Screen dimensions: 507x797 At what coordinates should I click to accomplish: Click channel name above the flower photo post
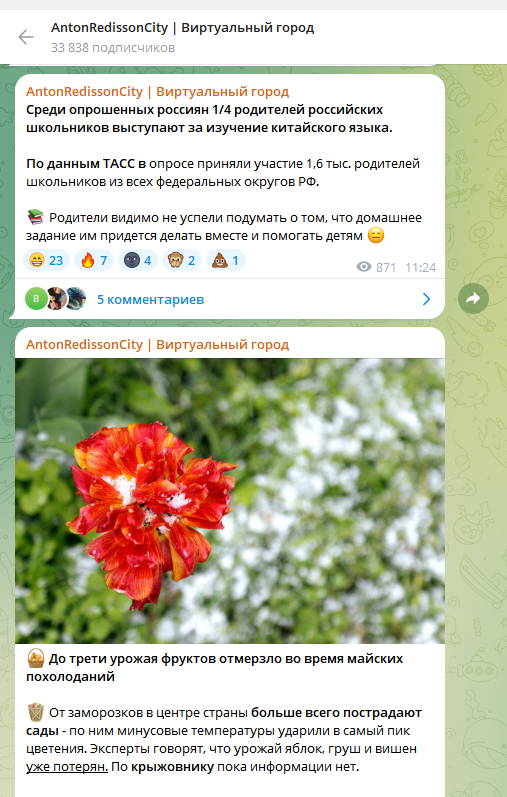tap(157, 345)
